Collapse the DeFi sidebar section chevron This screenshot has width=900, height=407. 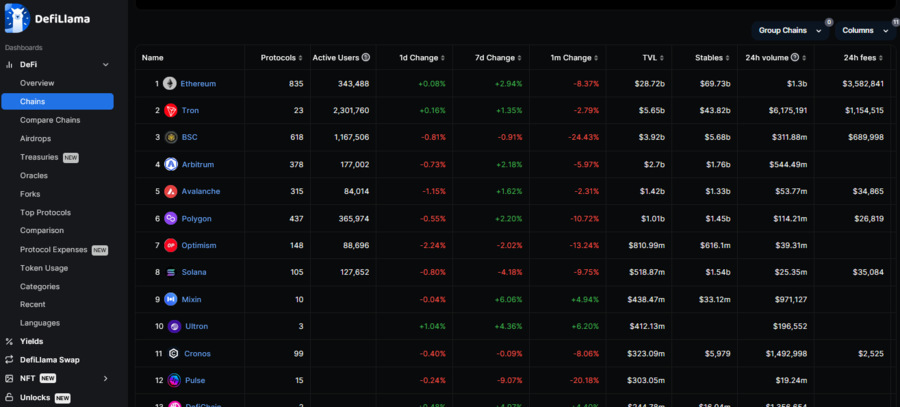point(106,65)
